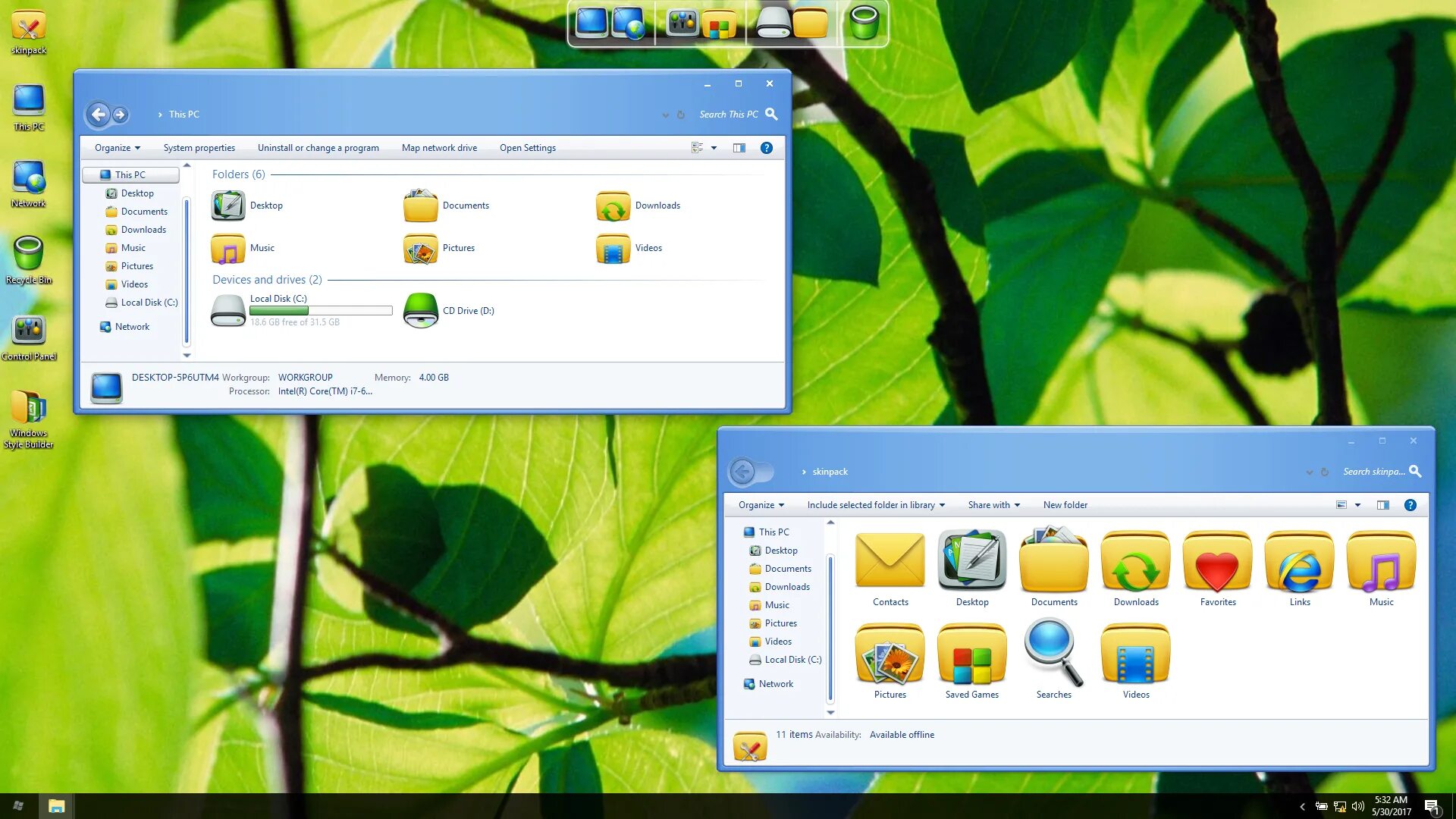Click Local Disk (C:) capacity bar
The height and width of the screenshot is (819, 1456).
[x=321, y=310]
